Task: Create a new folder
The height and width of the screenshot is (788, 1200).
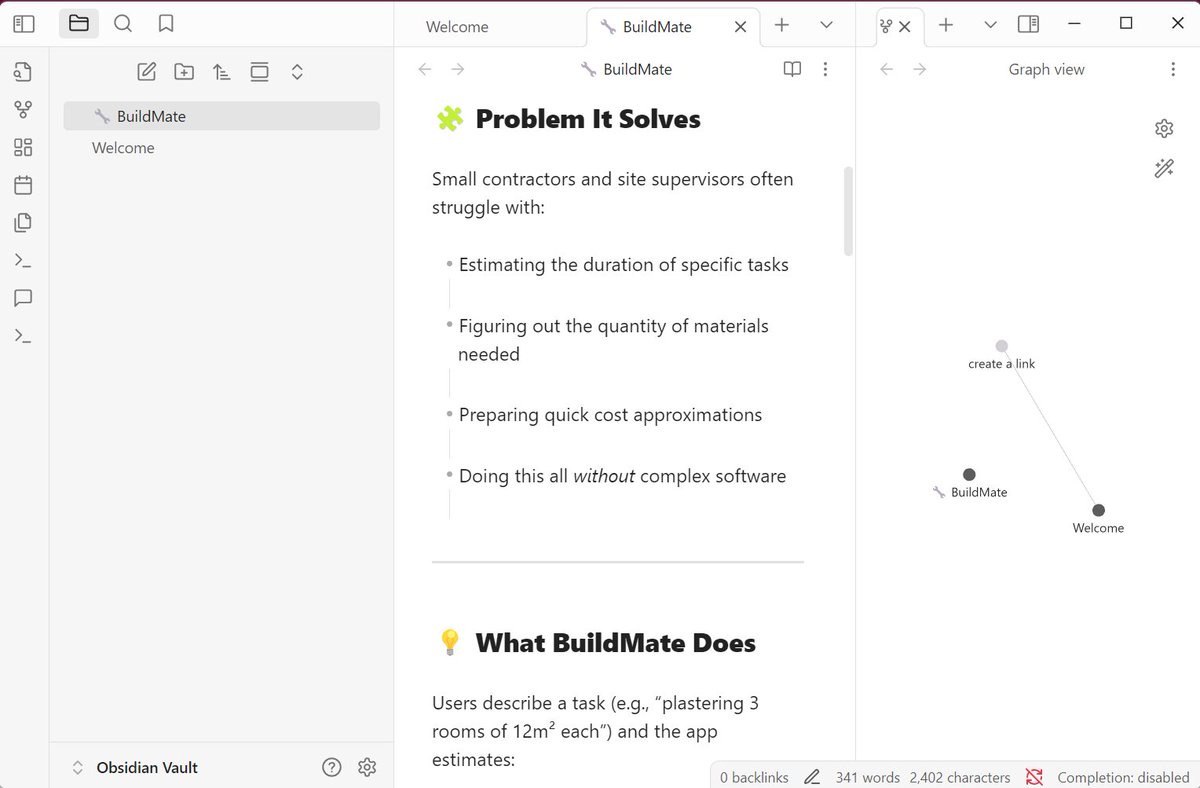Action: coord(184,71)
